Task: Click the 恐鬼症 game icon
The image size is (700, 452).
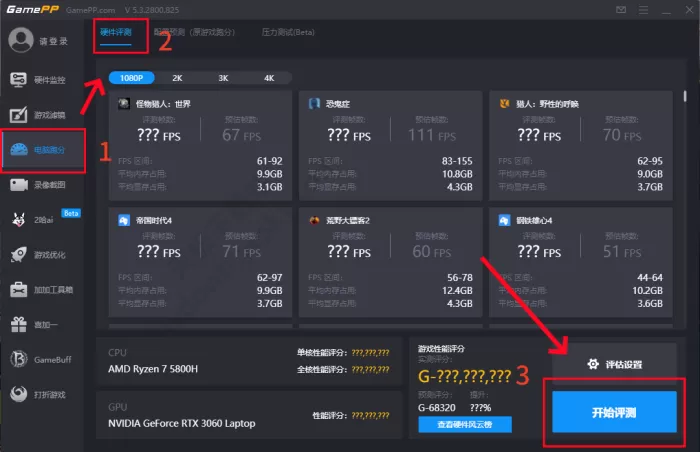Action: click(x=314, y=104)
